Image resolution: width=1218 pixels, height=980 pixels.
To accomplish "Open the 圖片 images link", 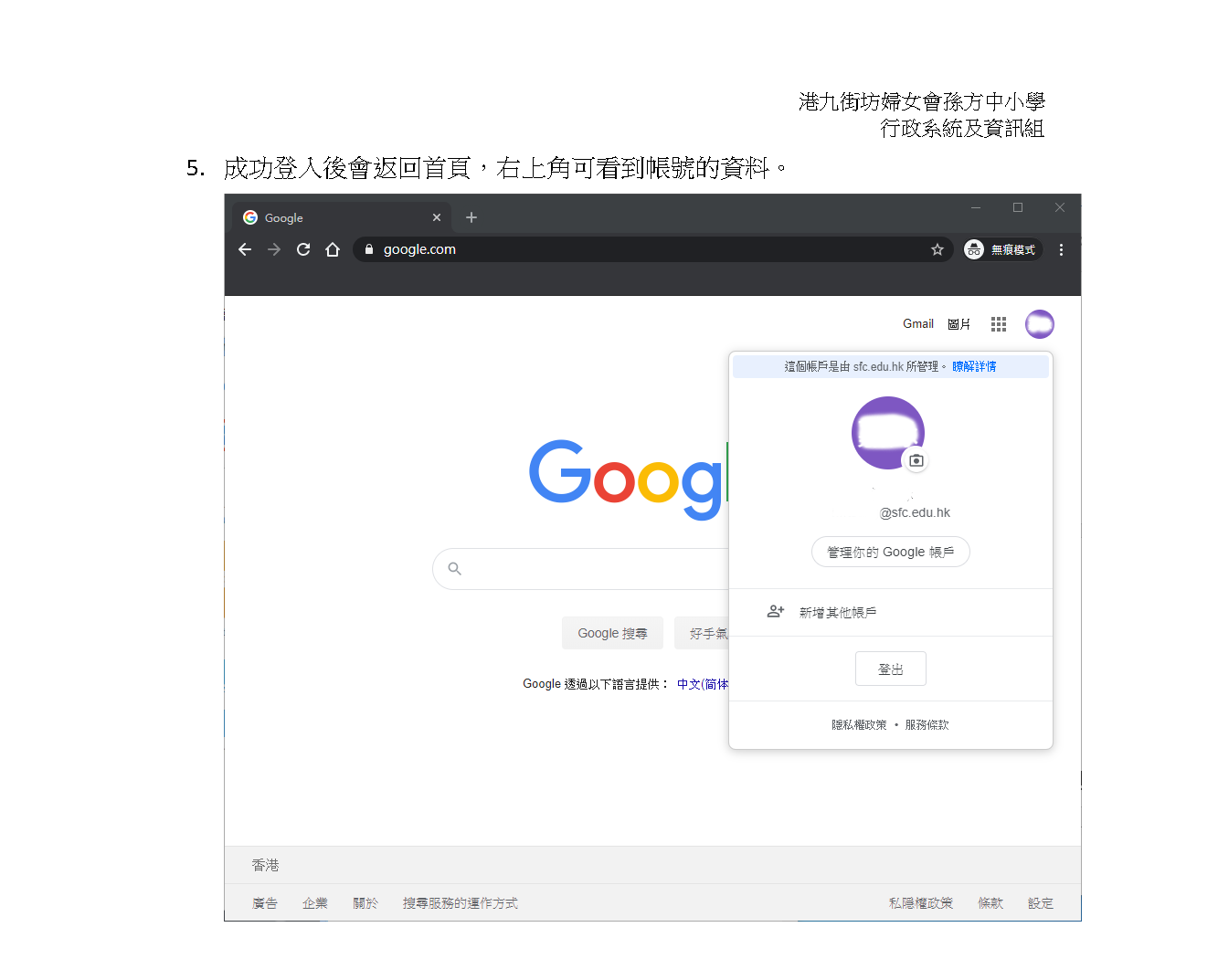I will click(x=959, y=324).
